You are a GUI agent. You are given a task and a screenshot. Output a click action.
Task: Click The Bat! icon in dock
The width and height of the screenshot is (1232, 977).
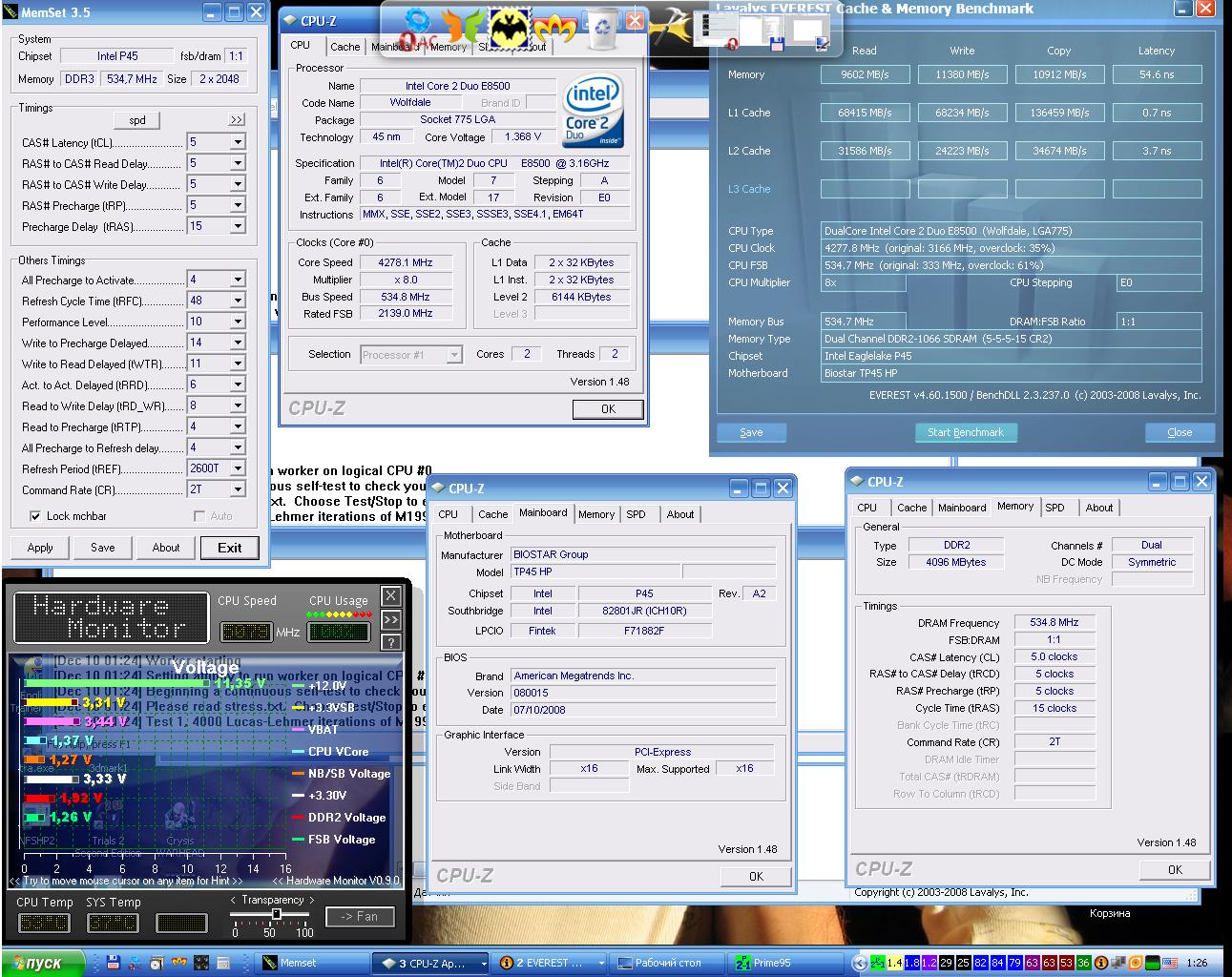(508, 27)
